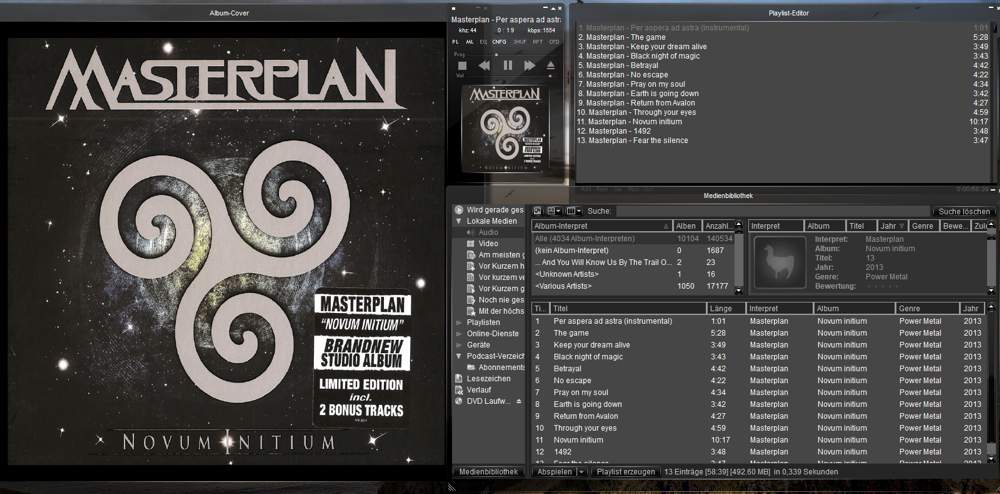The image size is (1000, 494).
Task: Pause the currently playing song
Action: [x=507, y=65]
